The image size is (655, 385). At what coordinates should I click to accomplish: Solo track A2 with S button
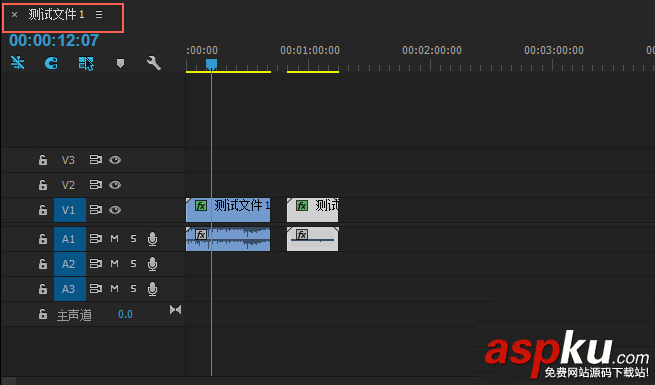point(133,264)
